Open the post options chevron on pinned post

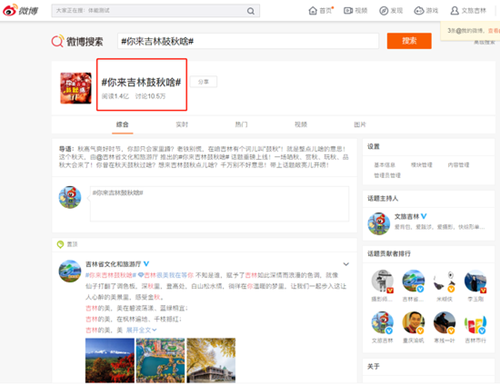pos(346,264)
